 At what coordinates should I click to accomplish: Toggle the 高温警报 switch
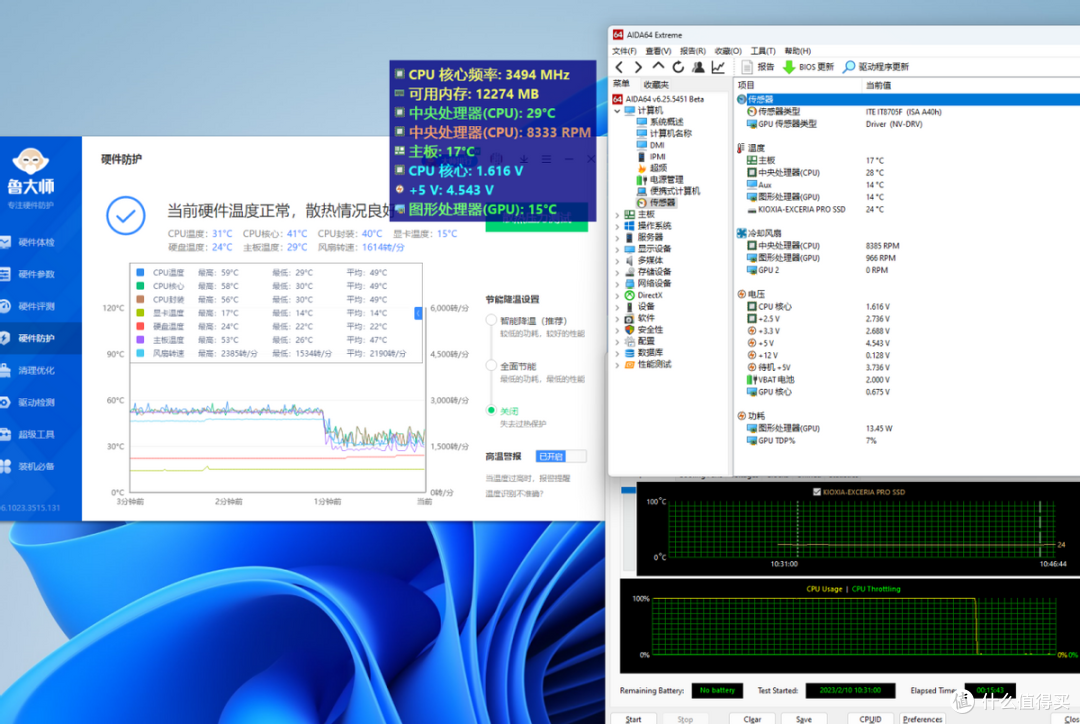coord(560,456)
